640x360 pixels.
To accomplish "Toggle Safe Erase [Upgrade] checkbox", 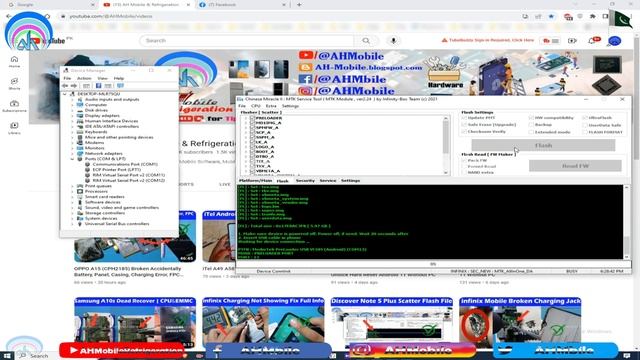I will click(x=464, y=124).
